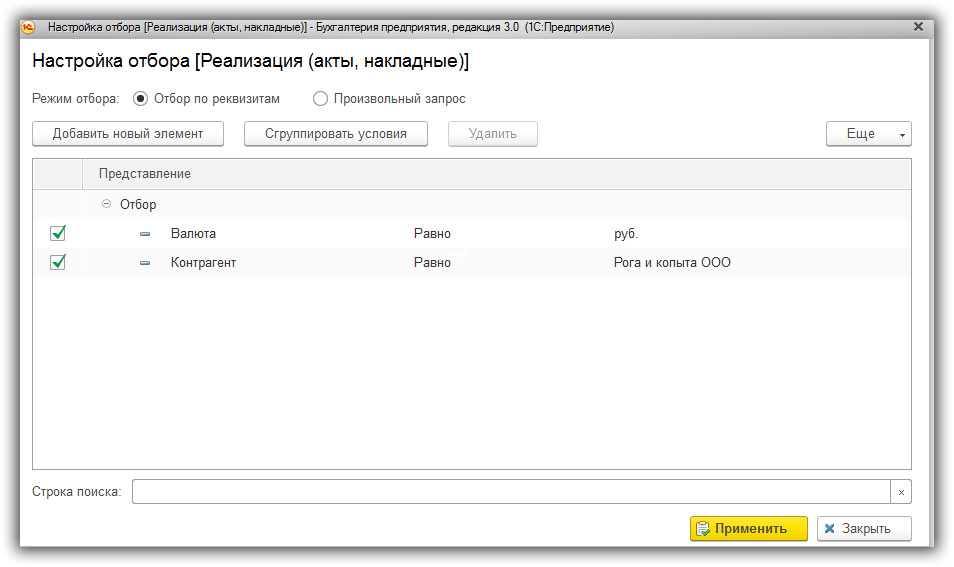
Task: Clear the search string with x icon
Action: point(901,492)
